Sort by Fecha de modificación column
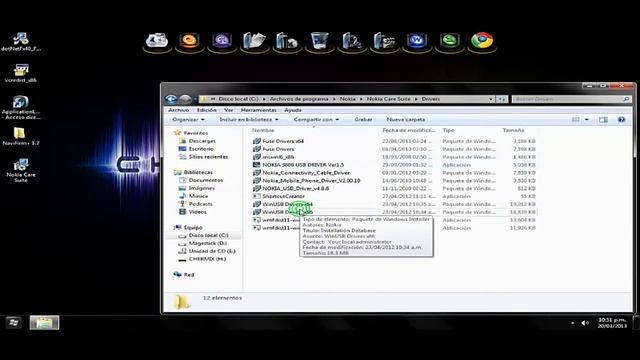The image size is (640, 360). [409, 130]
